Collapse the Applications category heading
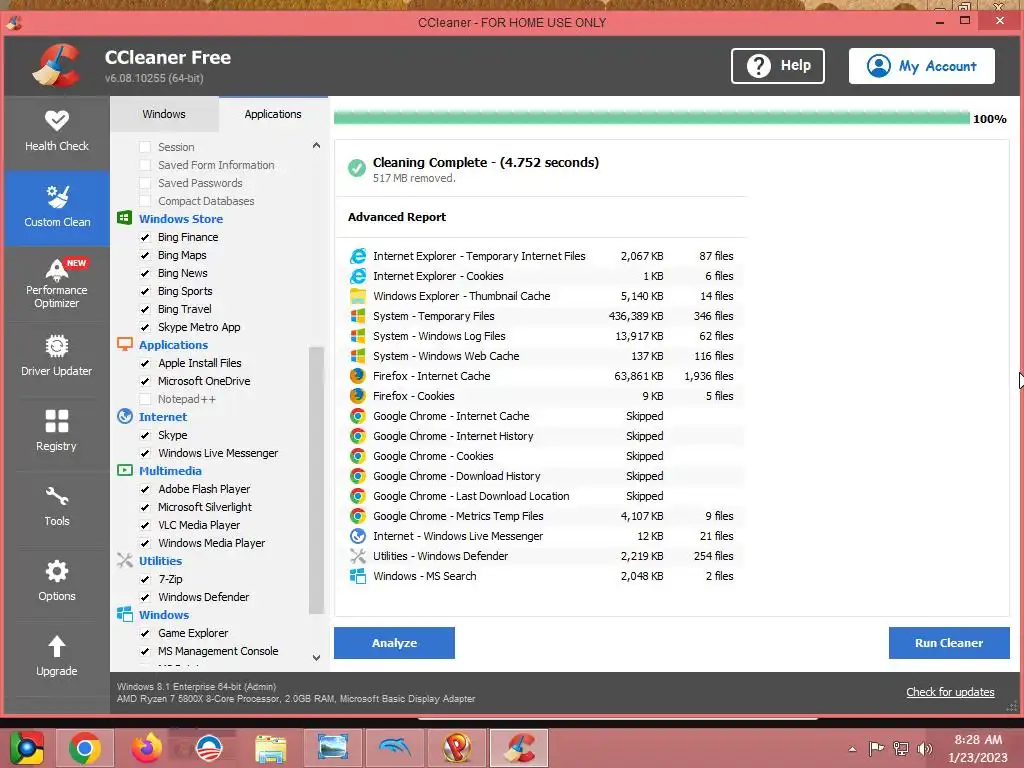This screenshot has width=1024, height=768. [173, 345]
